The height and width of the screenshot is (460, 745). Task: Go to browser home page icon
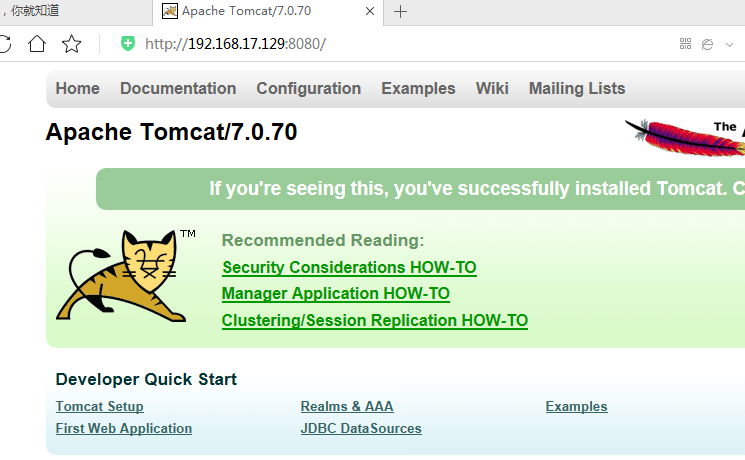(37, 44)
